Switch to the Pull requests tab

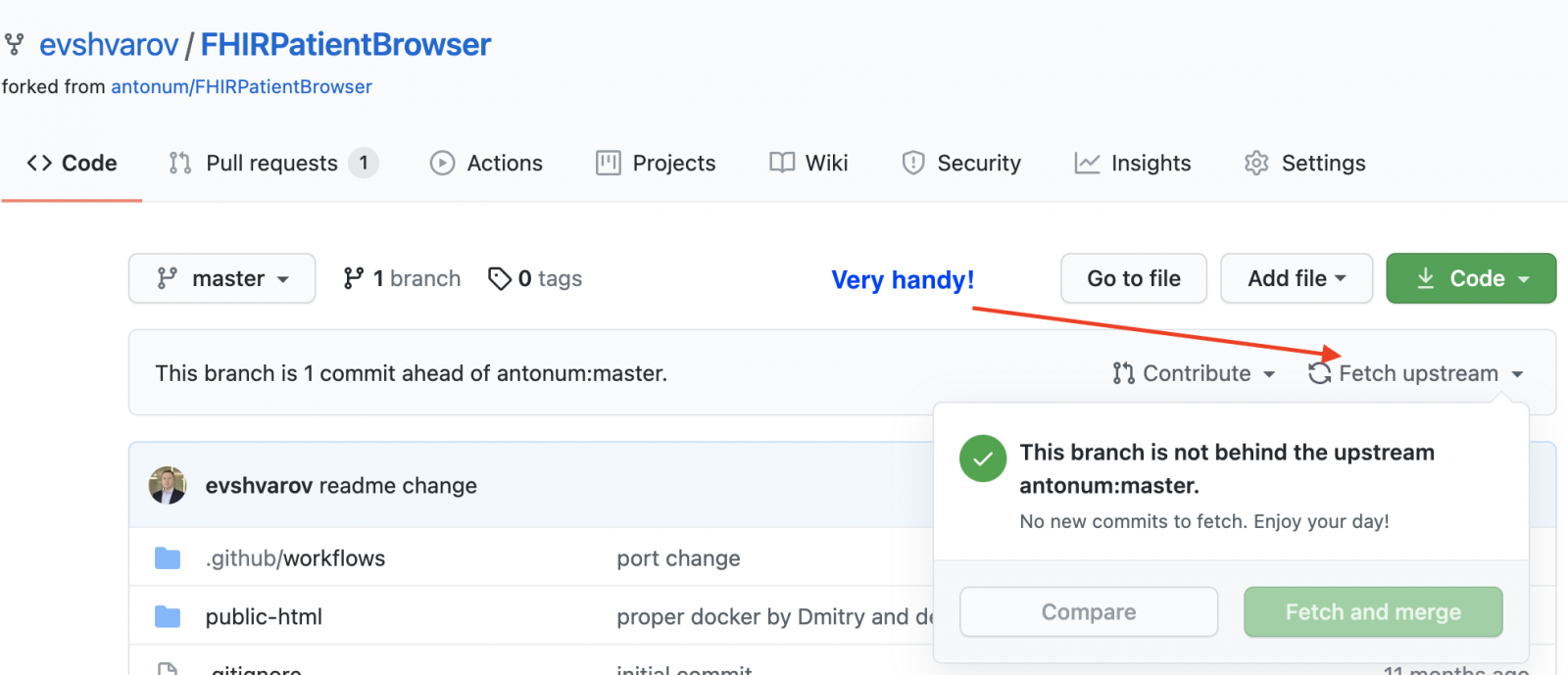(x=272, y=164)
